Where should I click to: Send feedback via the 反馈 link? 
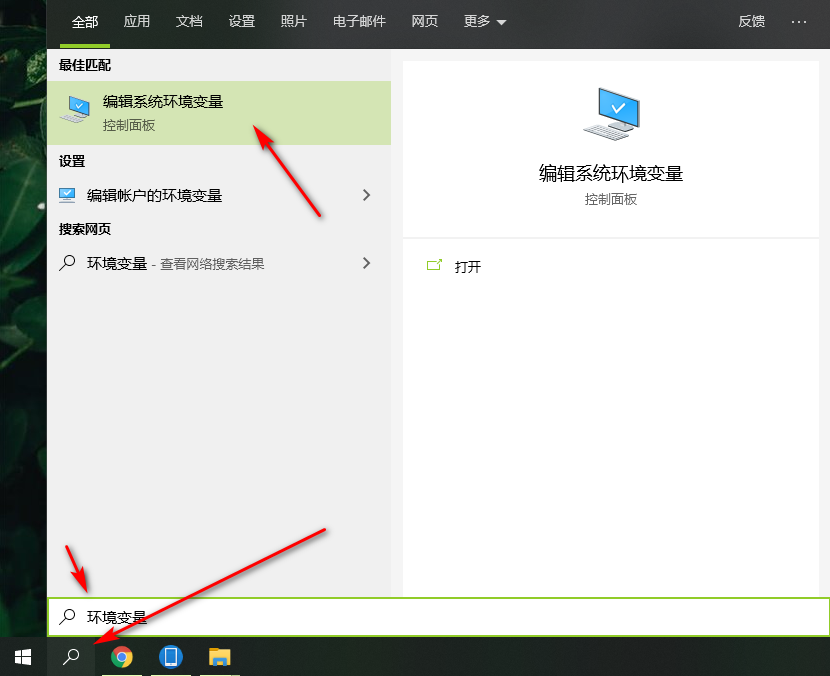tap(751, 21)
